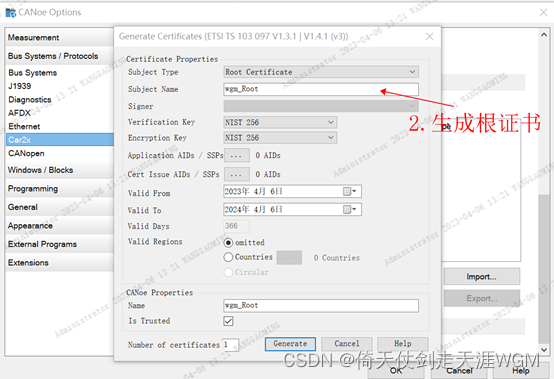Open the Verification Key dropdown

(x=280, y=122)
